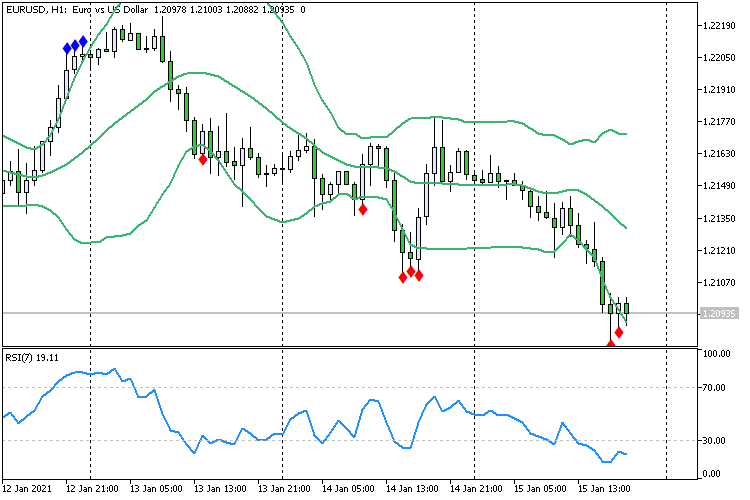This screenshot has width=750, height=500.
Task: Select the middle blue diamond signal marker
Action: coord(75,46)
